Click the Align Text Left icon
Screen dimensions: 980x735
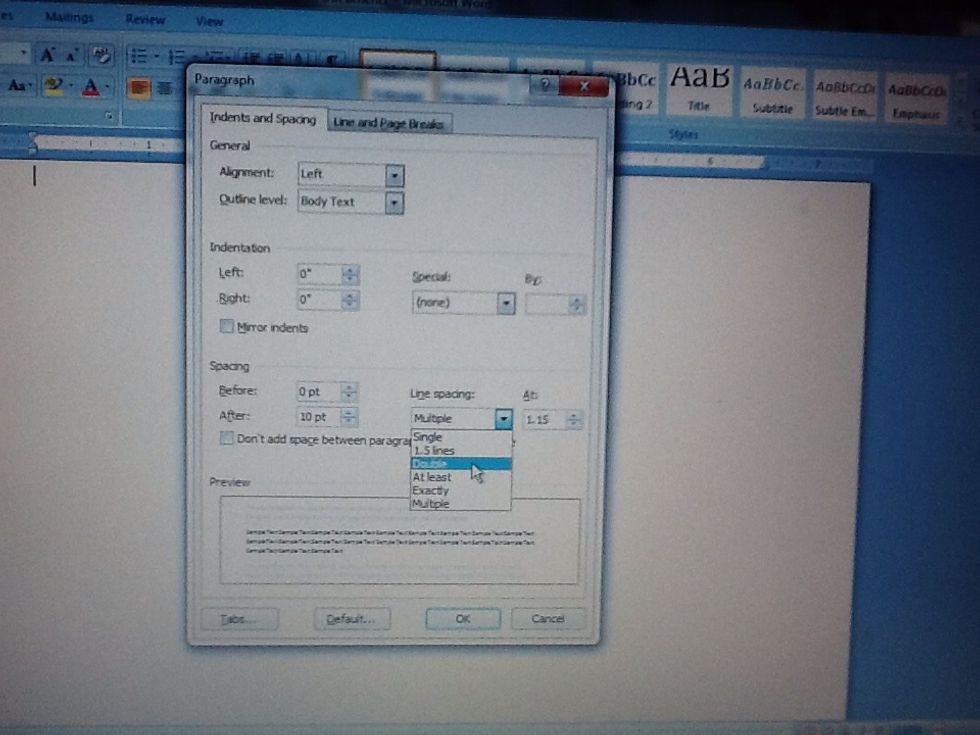point(137,88)
